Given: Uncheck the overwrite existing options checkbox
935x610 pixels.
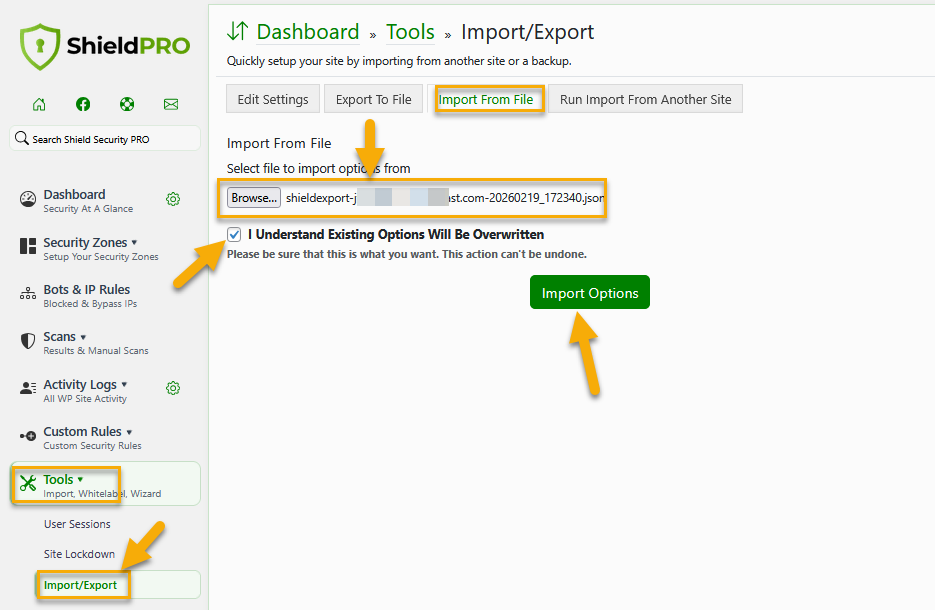Looking at the screenshot, I should 234,234.
